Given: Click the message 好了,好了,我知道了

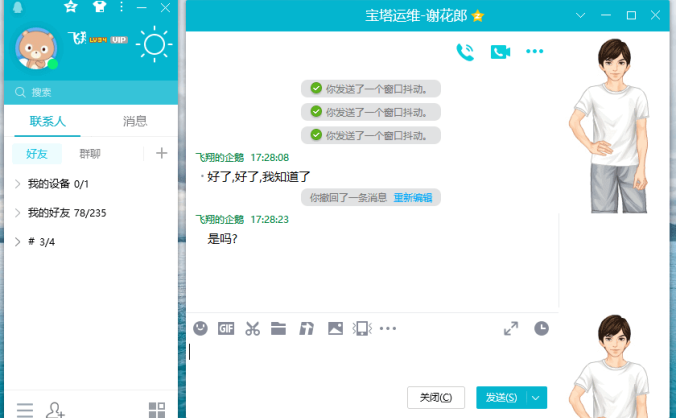Looking at the screenshot, I should point(259,177).
